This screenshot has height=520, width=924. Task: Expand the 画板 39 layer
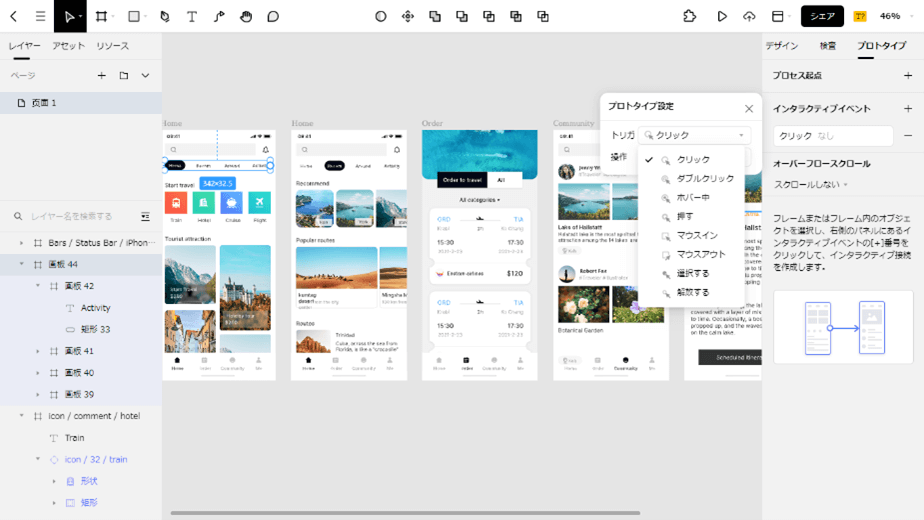(38, 394)
